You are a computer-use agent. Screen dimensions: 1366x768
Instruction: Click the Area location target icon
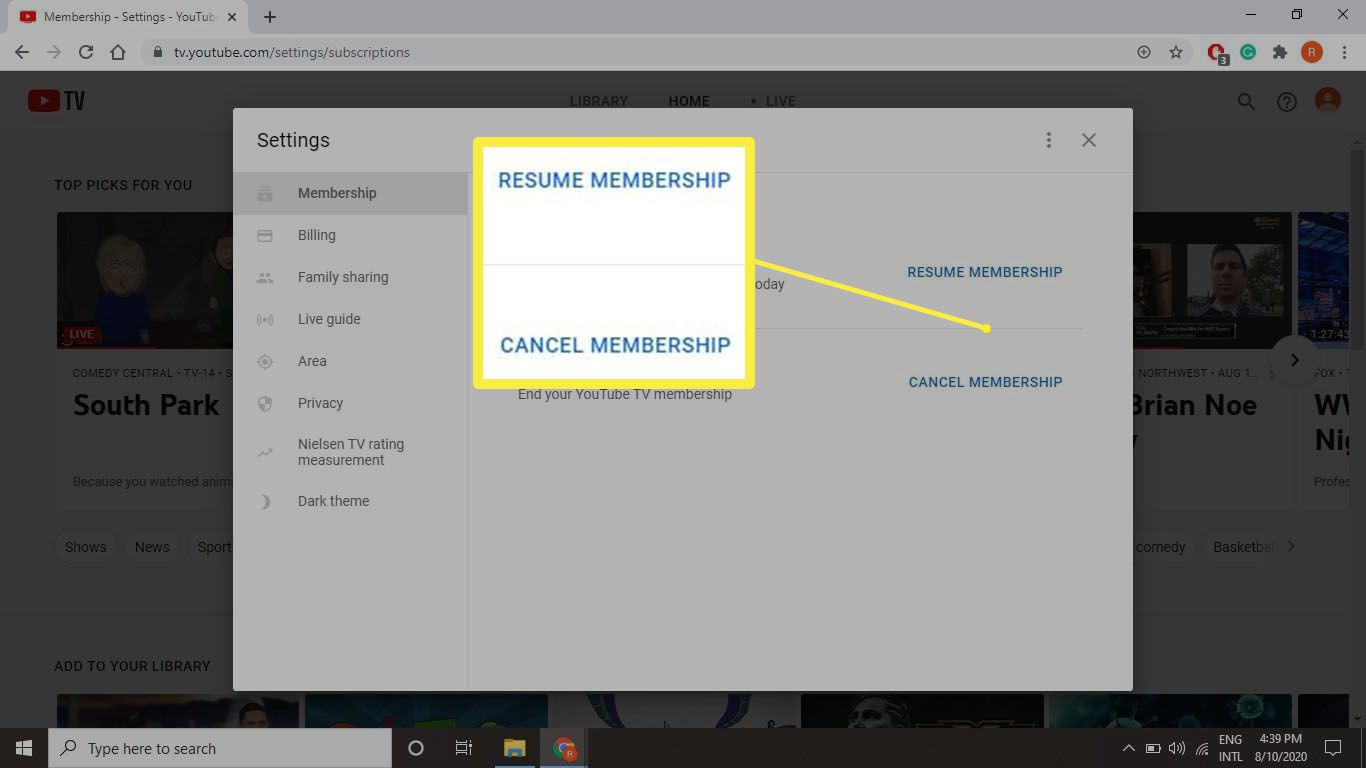pos(265,362)
